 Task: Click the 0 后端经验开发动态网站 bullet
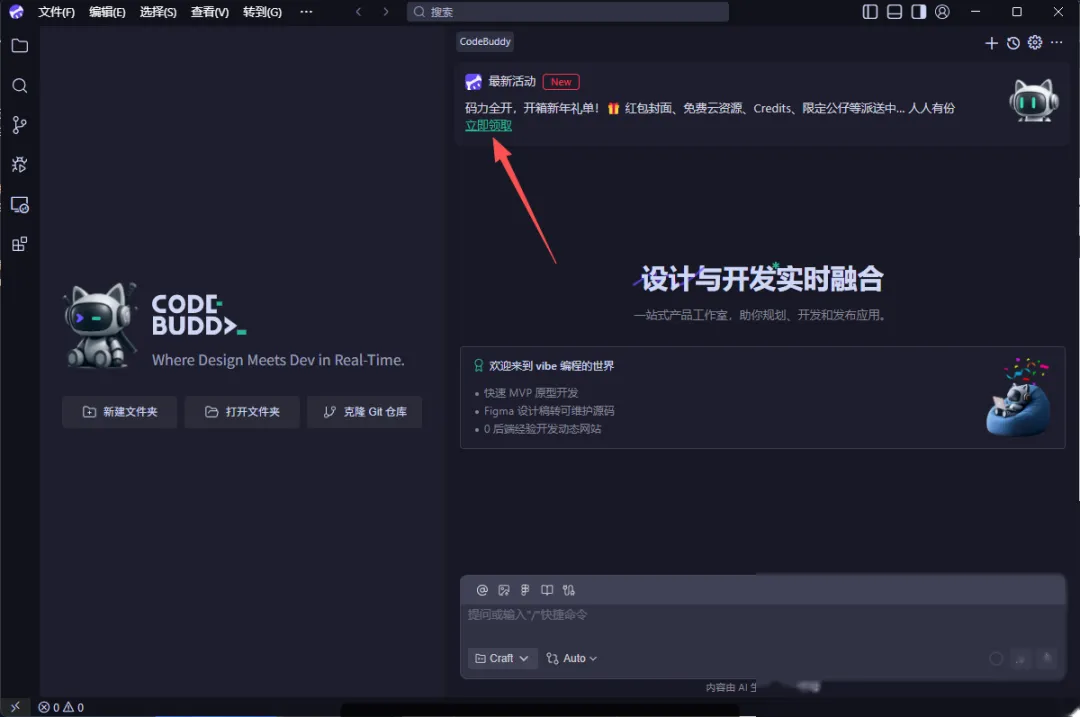542,428
